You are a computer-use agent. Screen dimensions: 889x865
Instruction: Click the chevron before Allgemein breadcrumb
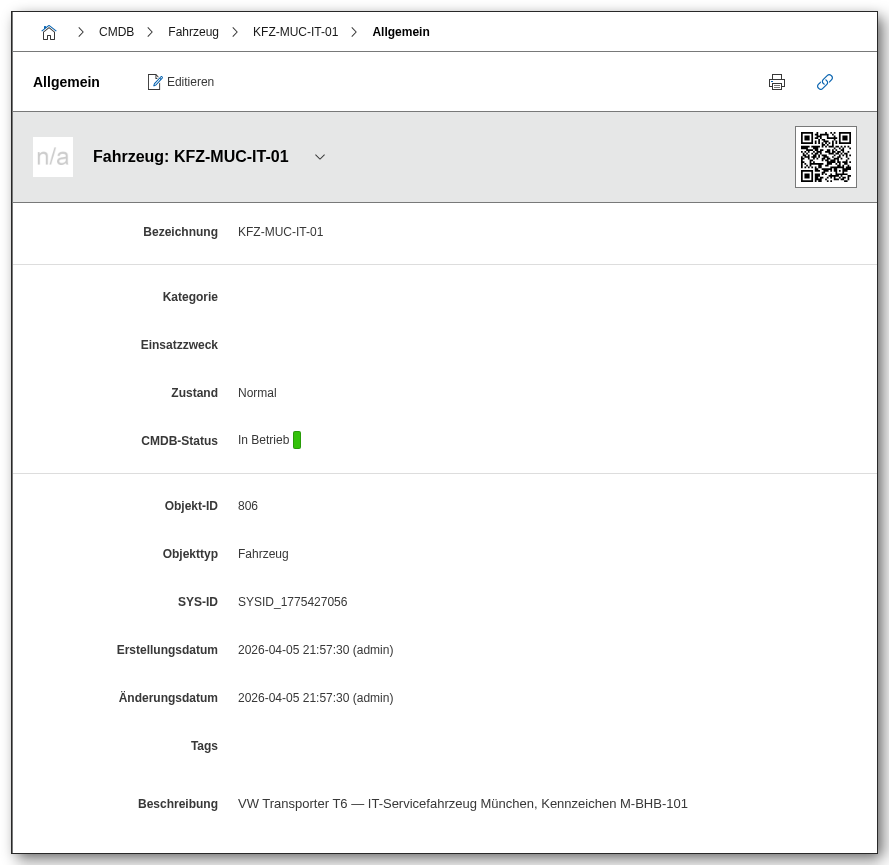(x=354, y=32)
